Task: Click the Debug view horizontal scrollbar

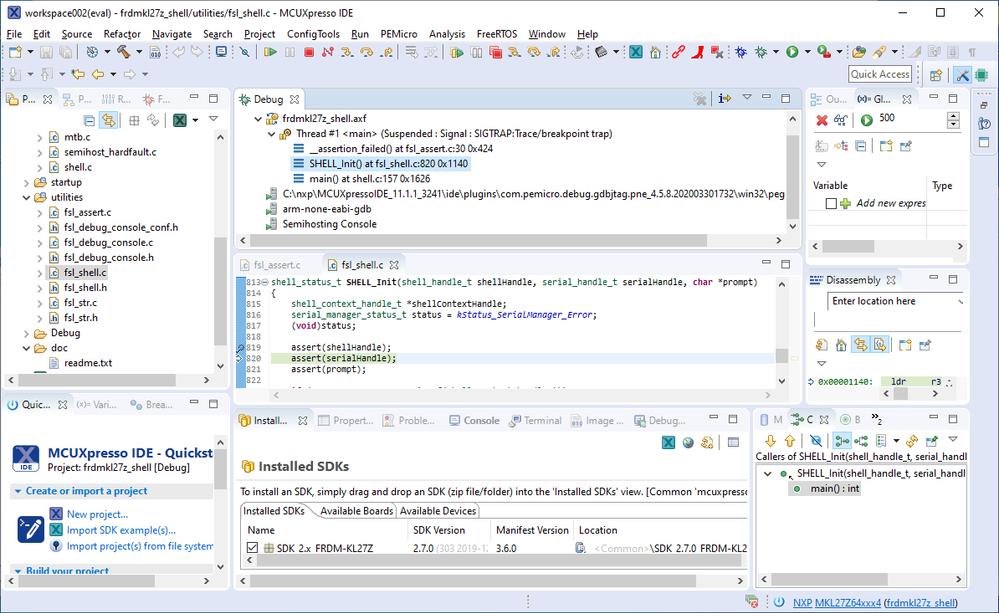Action: pyautogui.click(x=478, y=241)
